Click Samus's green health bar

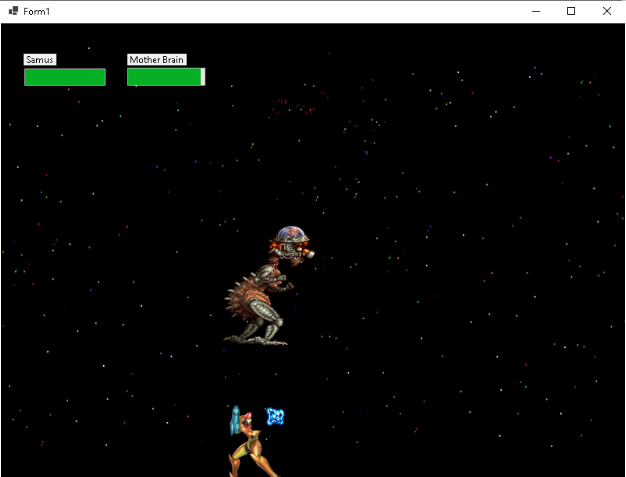click(x=65, y=77)
